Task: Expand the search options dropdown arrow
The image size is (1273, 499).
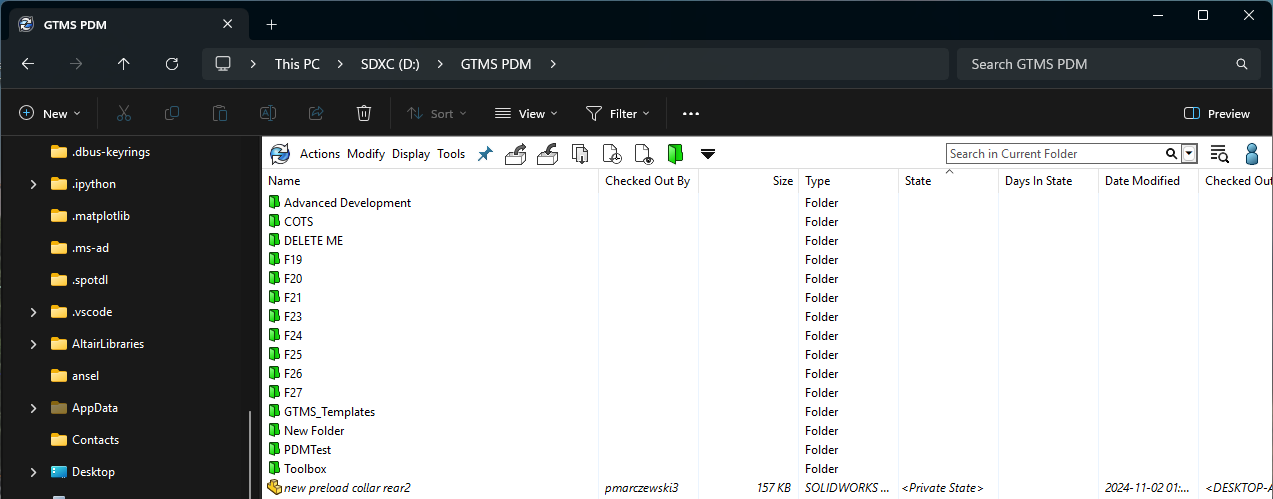Action: coord(1189,154)
